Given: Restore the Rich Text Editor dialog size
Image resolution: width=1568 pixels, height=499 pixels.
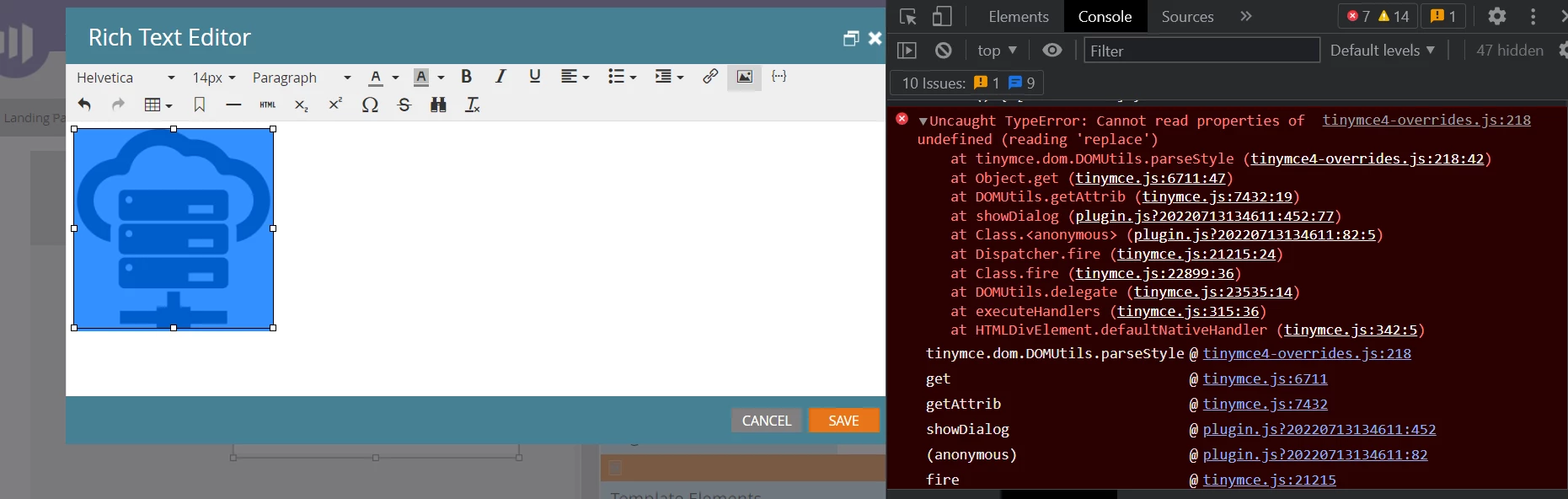Looking at the screenshot, I should (x=851, y=38).
